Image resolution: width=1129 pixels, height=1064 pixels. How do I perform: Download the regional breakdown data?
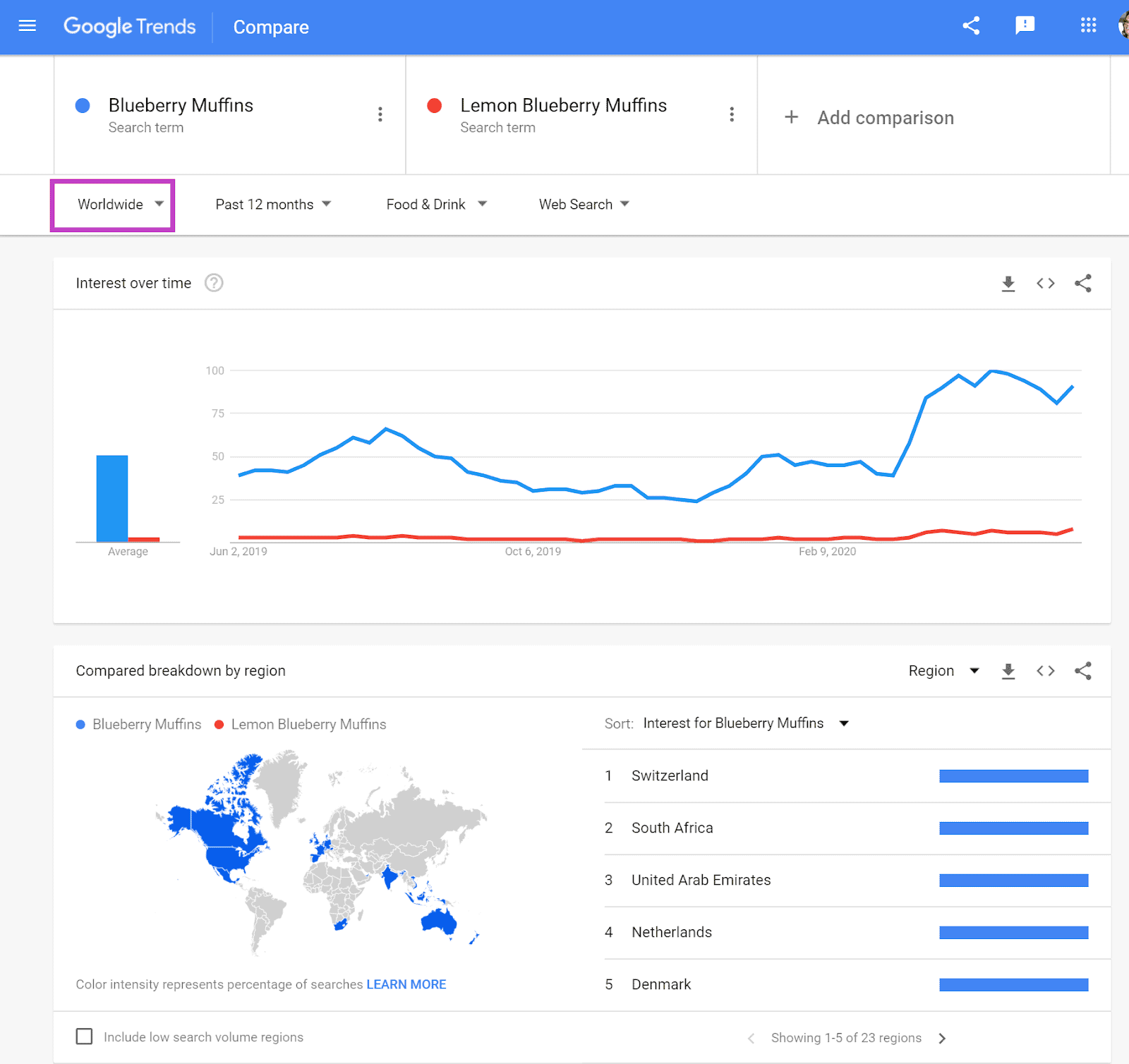tap(1008, 671)
